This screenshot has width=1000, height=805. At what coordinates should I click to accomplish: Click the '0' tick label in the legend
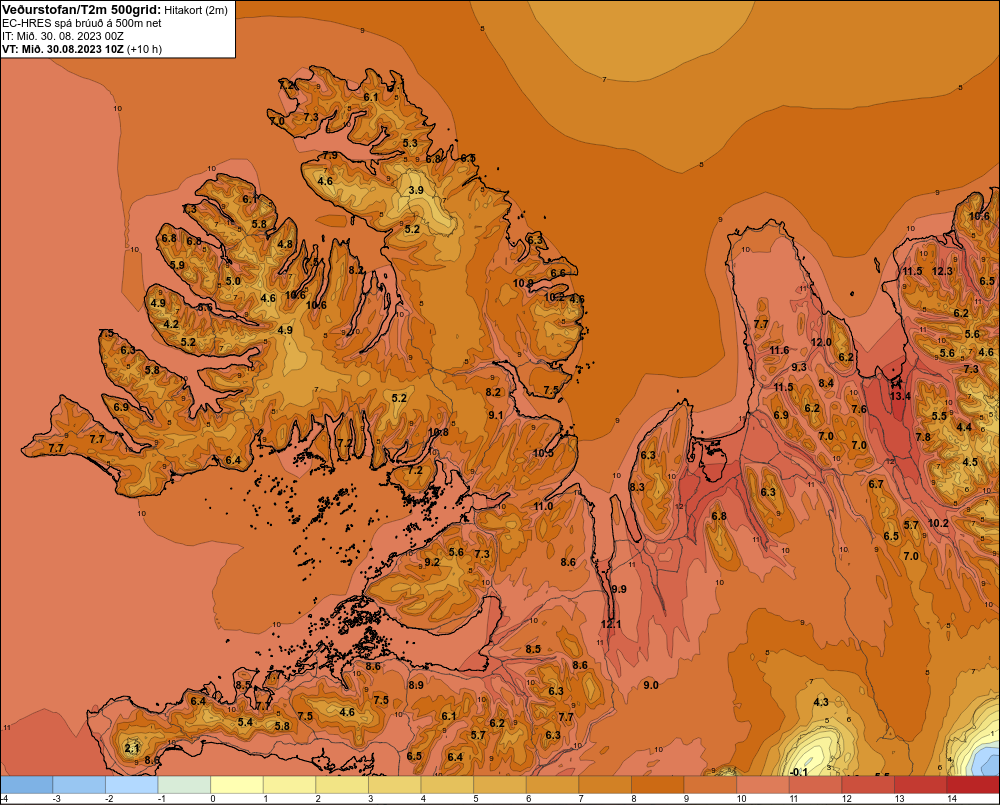pos(213,799)
